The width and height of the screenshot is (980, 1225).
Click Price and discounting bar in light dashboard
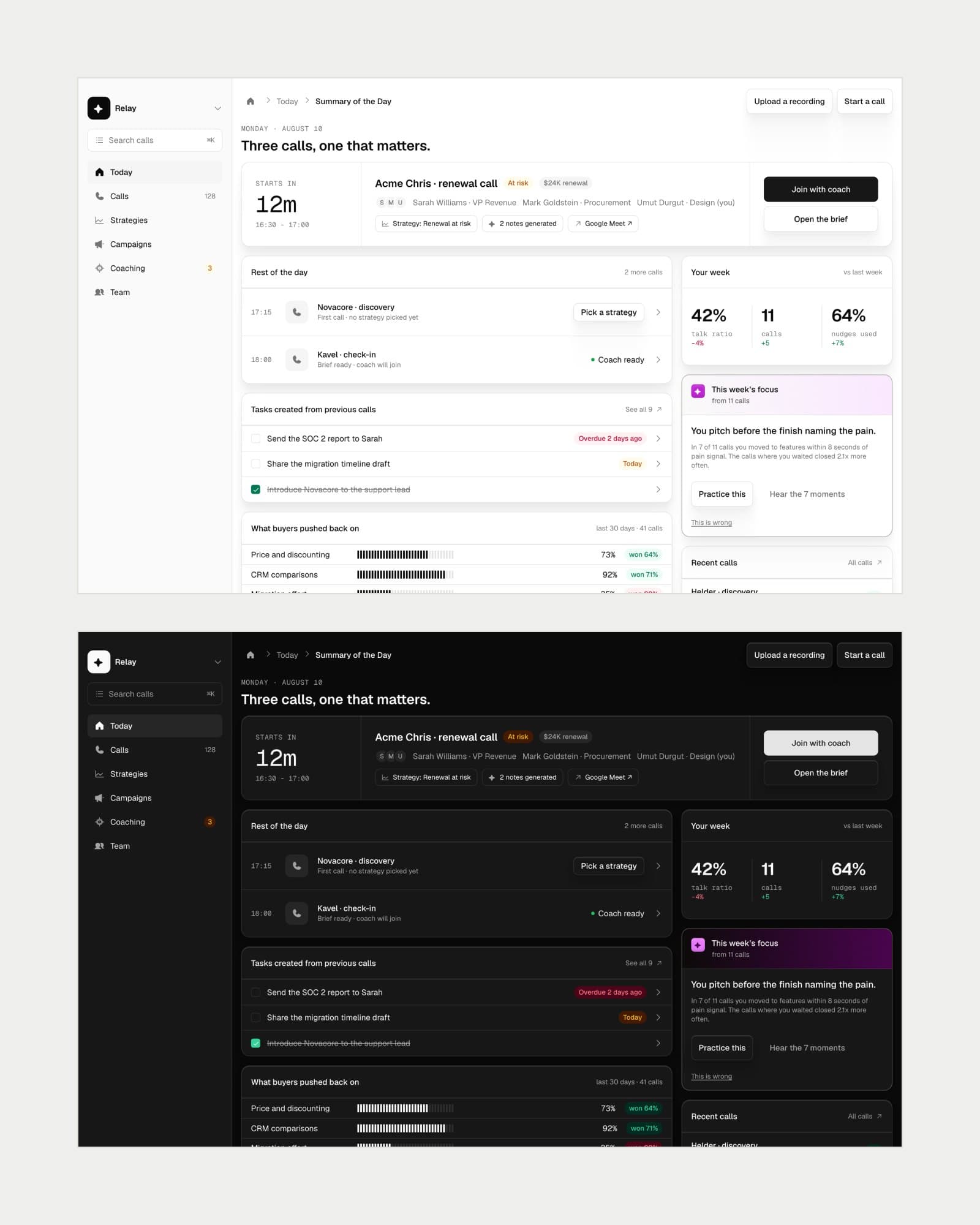pyautogui.click(x=405, y=555)
